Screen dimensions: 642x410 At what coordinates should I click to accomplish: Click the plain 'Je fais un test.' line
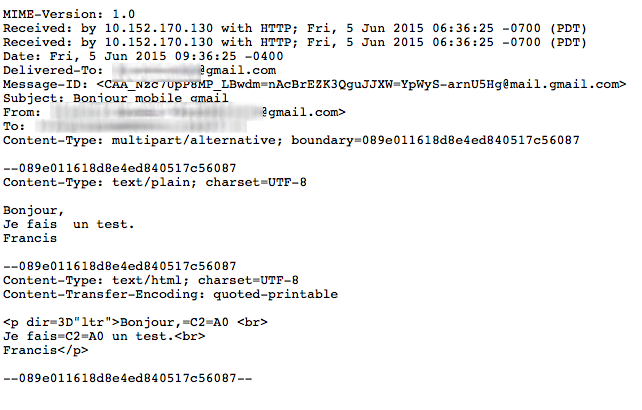coord(68,224)
